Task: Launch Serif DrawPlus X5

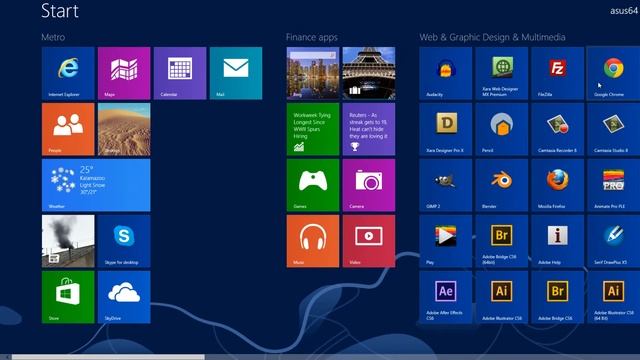Action: pos(613,241)
